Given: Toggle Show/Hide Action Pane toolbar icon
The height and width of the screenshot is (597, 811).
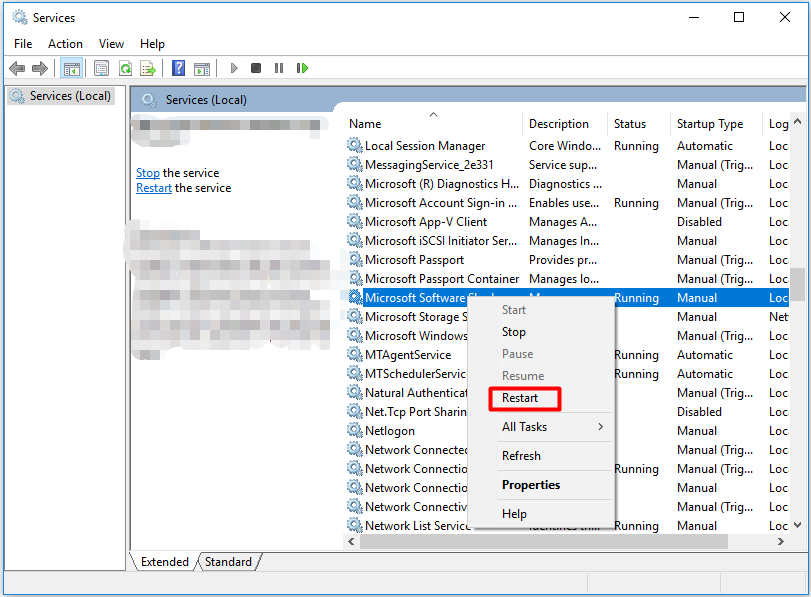Looking at the screenshot, I should pos(202,68).
